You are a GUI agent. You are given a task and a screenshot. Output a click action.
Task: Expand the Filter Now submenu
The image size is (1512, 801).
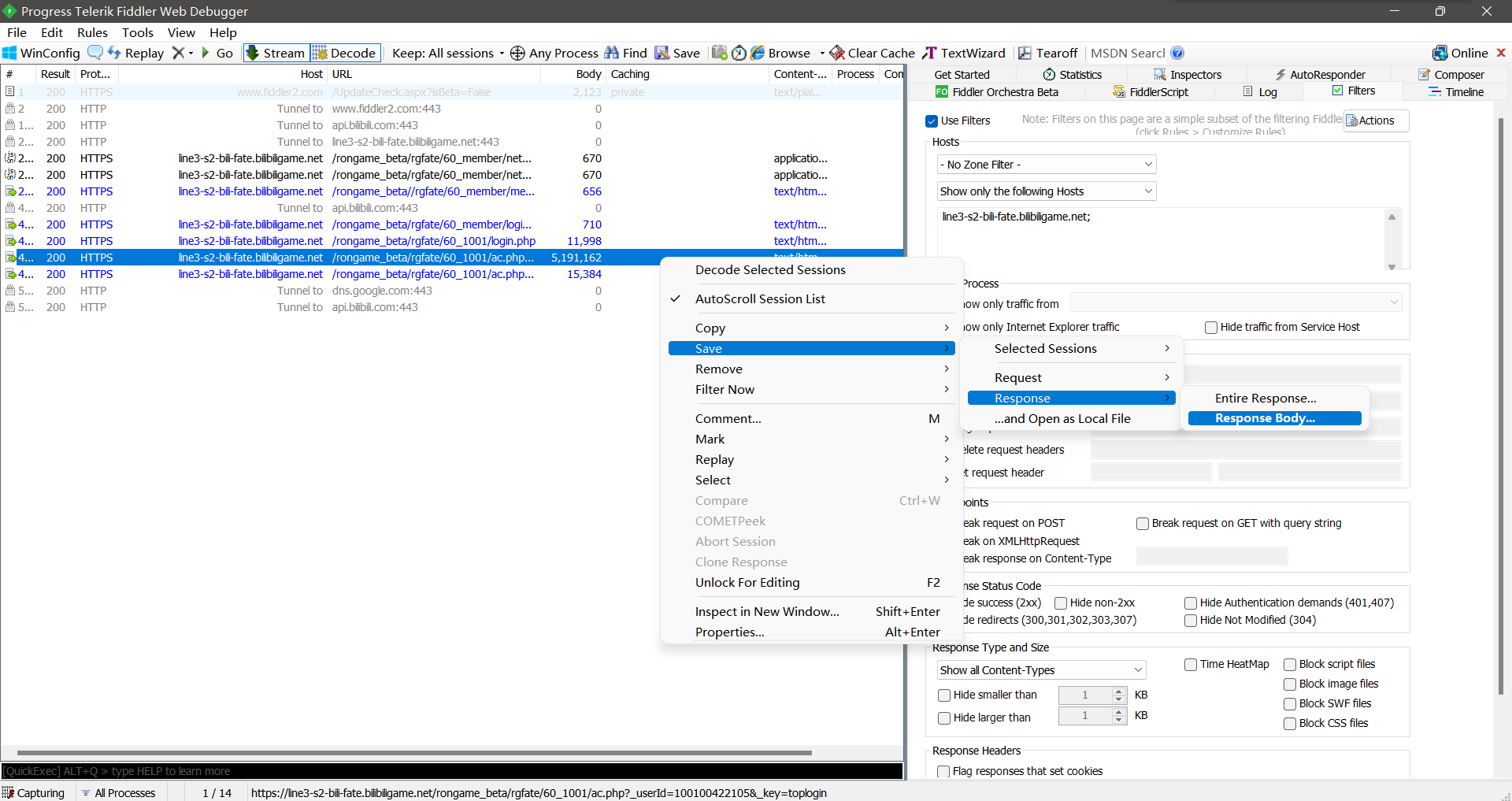812,390
